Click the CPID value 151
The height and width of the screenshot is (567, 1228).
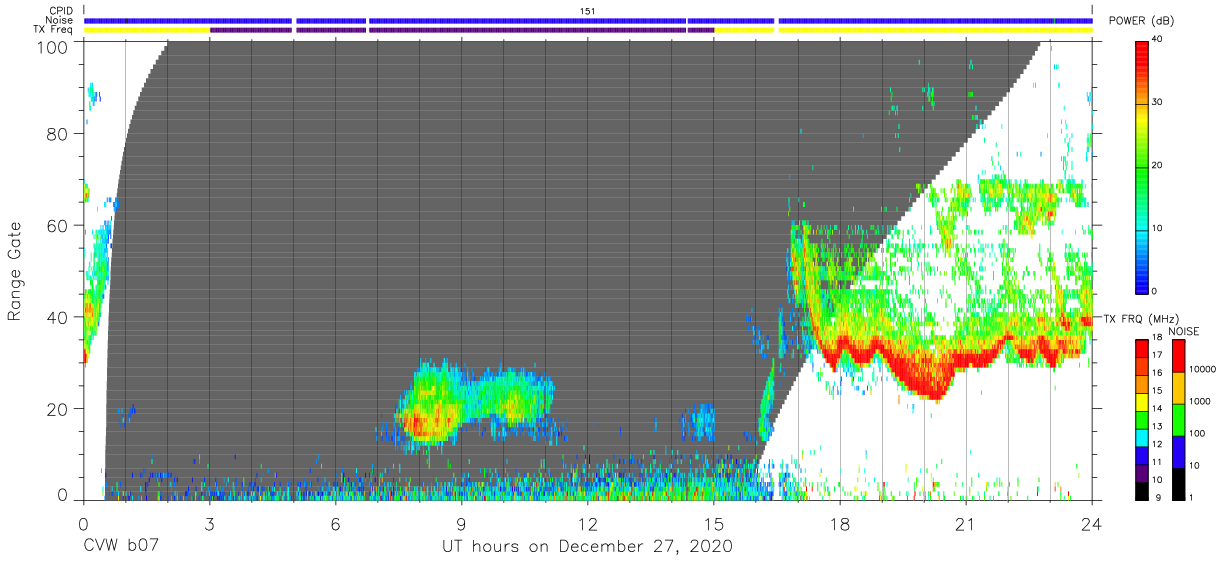pyautogui.click(x=588, y=11)
